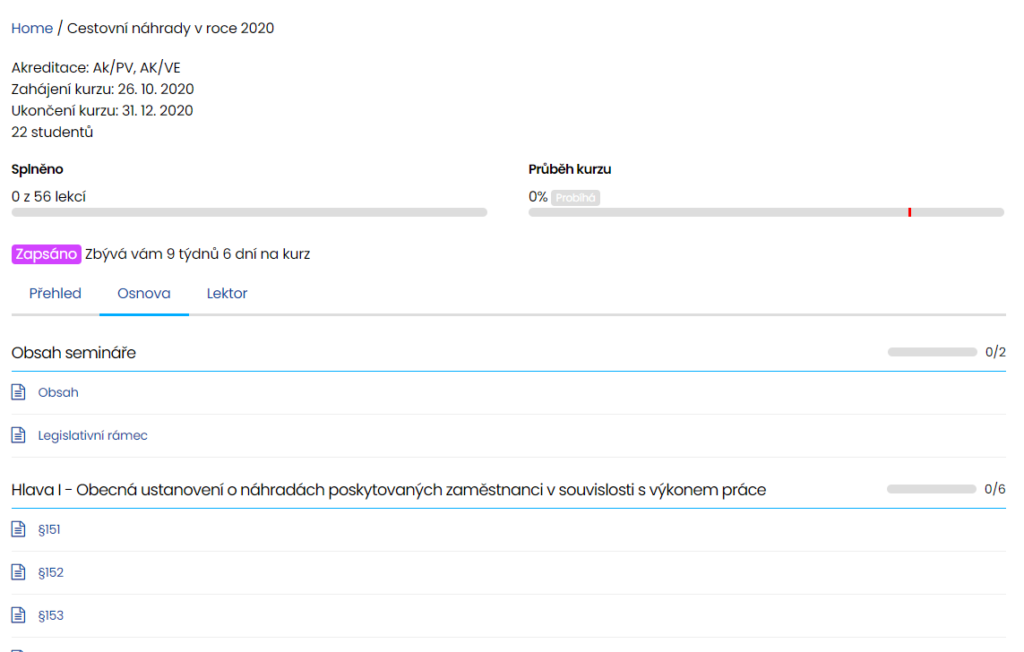Collapse the Hlava I section heading
Image resolution: width=1024 pixels, height=652 pixels.
[388, 490]
